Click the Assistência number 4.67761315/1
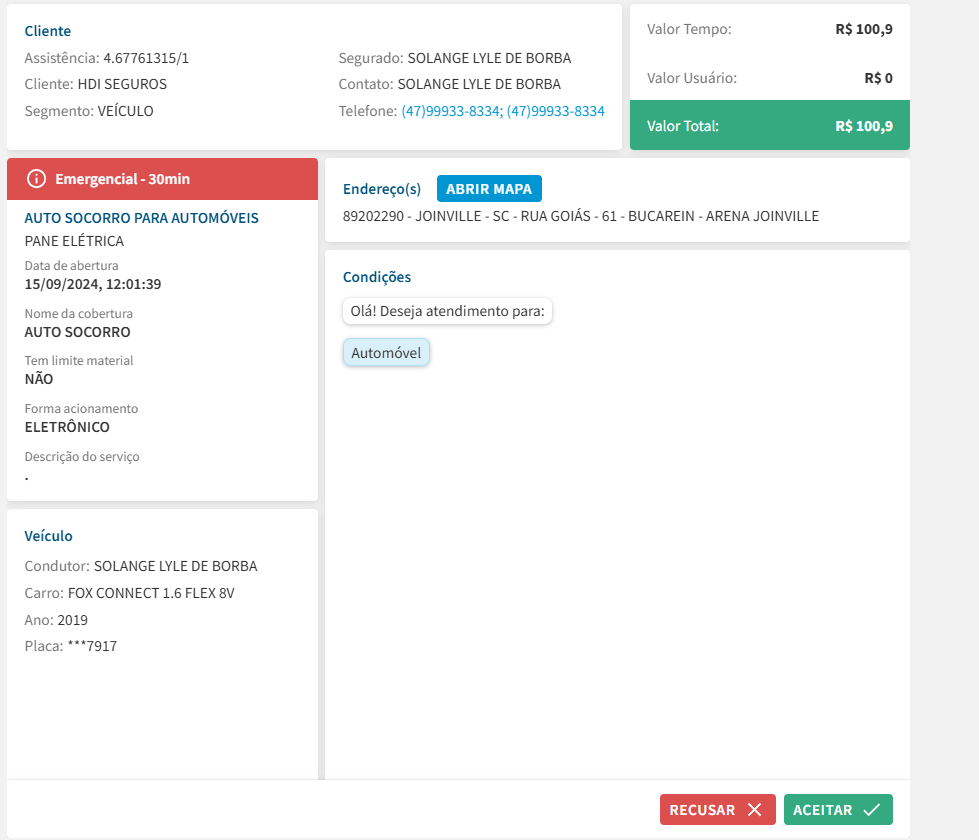 (146, 58)
